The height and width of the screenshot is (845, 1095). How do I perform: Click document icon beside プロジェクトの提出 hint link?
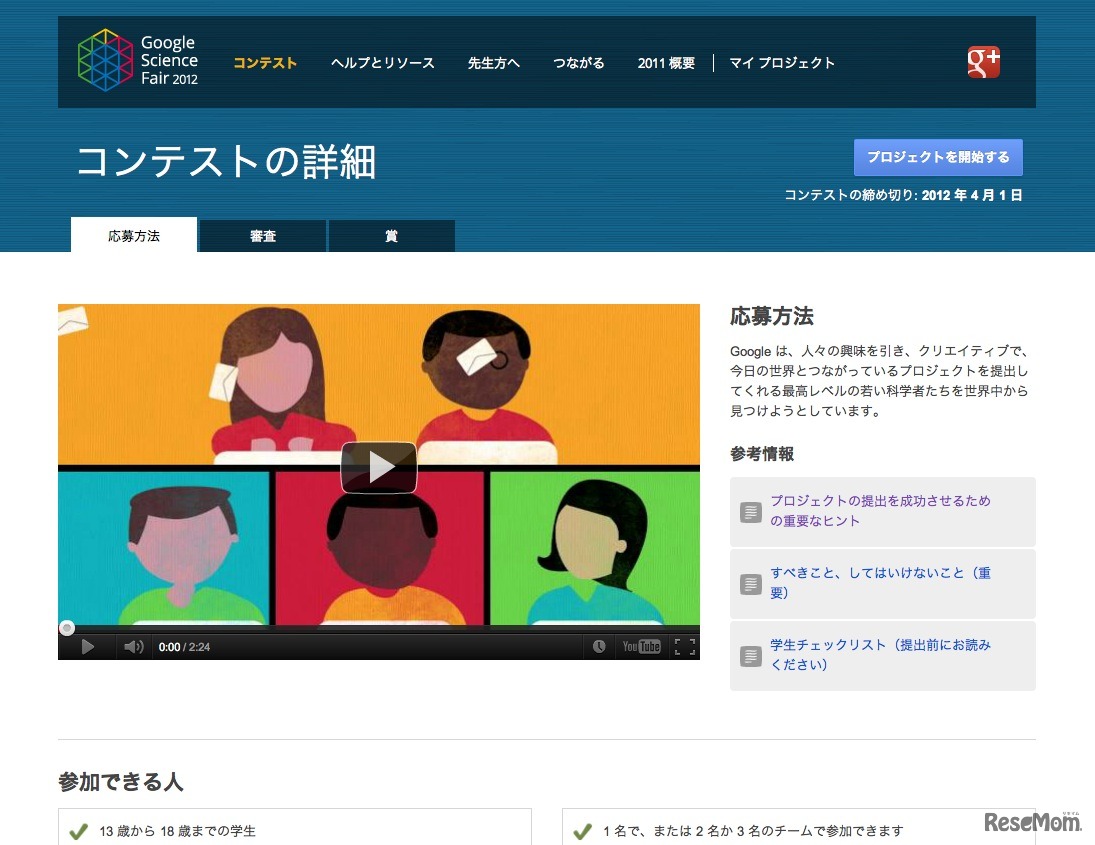tap(751, 512)
